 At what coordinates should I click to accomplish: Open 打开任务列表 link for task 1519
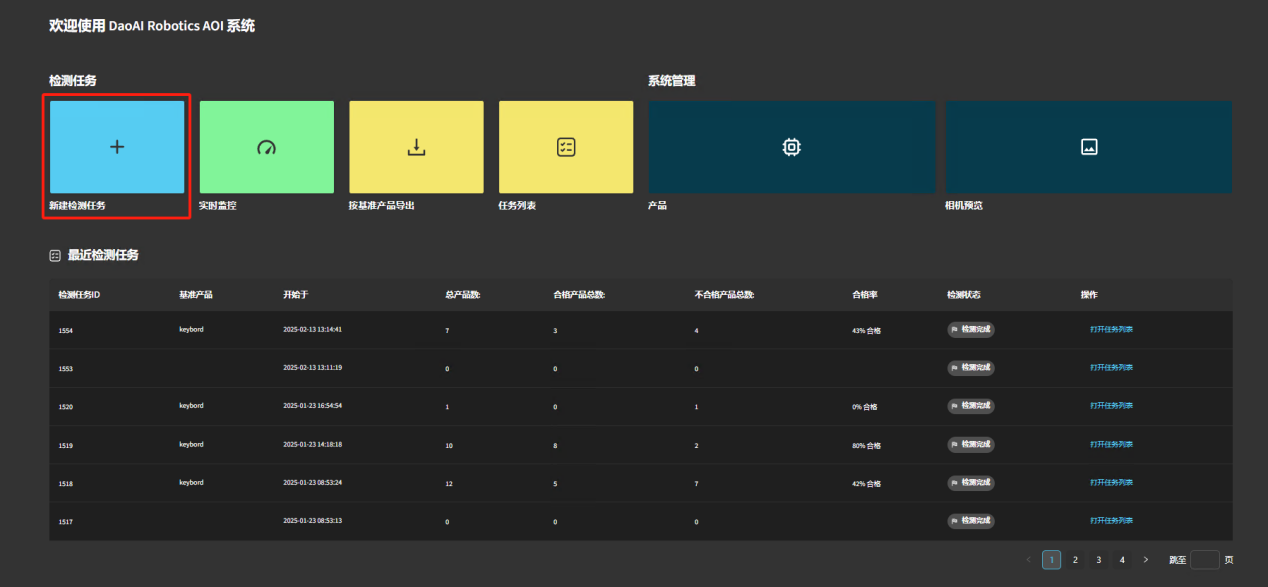[x=1111, y=444]
